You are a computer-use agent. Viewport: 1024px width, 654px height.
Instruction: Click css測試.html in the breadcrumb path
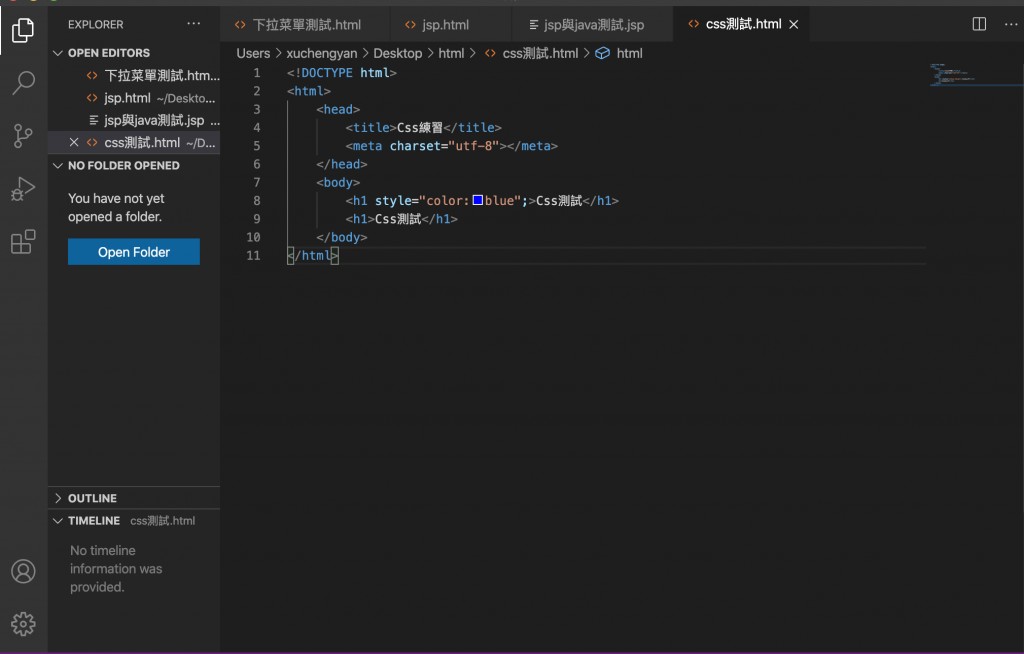pyautogui.click(x=540, y=54)
